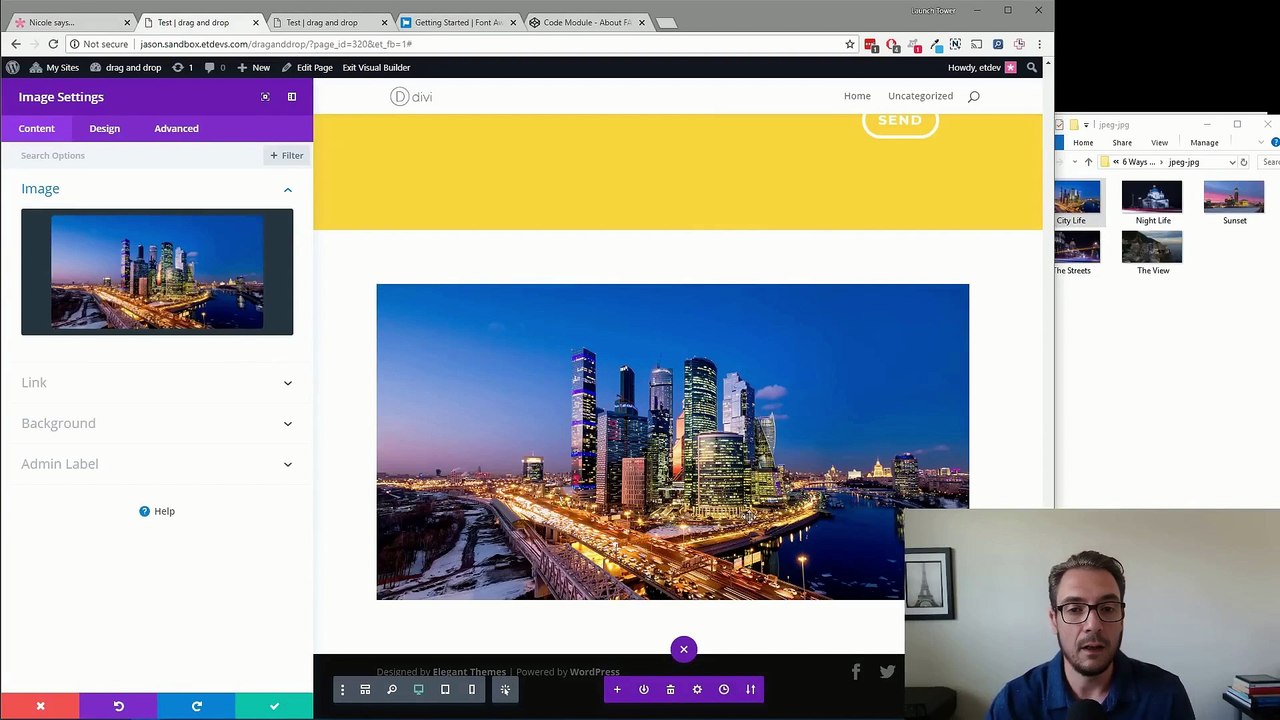
Task: Discard changes with red X button
Action: (40, 706)
